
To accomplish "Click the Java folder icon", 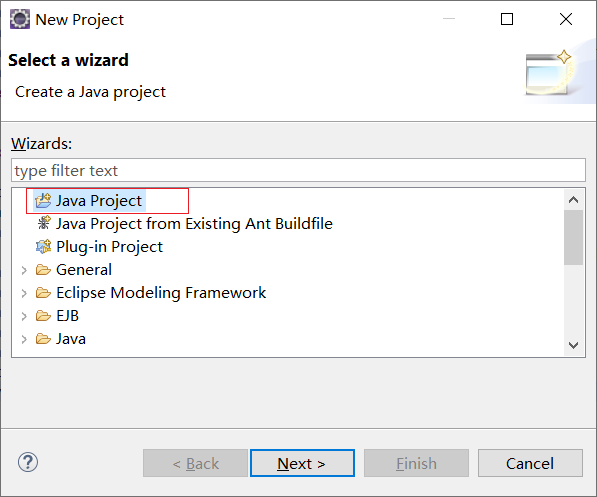I will point(43,339).
